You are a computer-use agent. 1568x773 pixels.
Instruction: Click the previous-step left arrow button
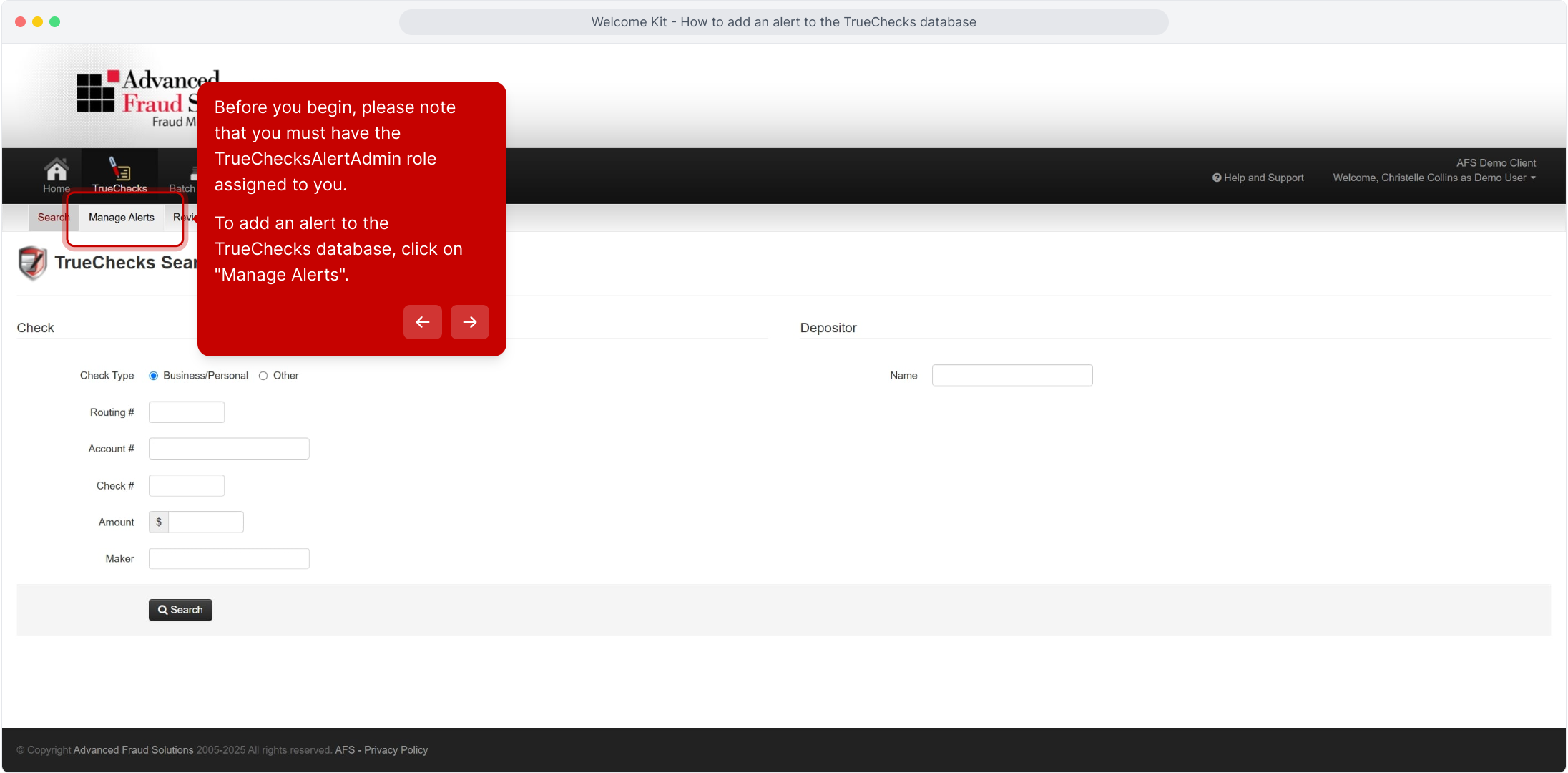tap(423, 322)
